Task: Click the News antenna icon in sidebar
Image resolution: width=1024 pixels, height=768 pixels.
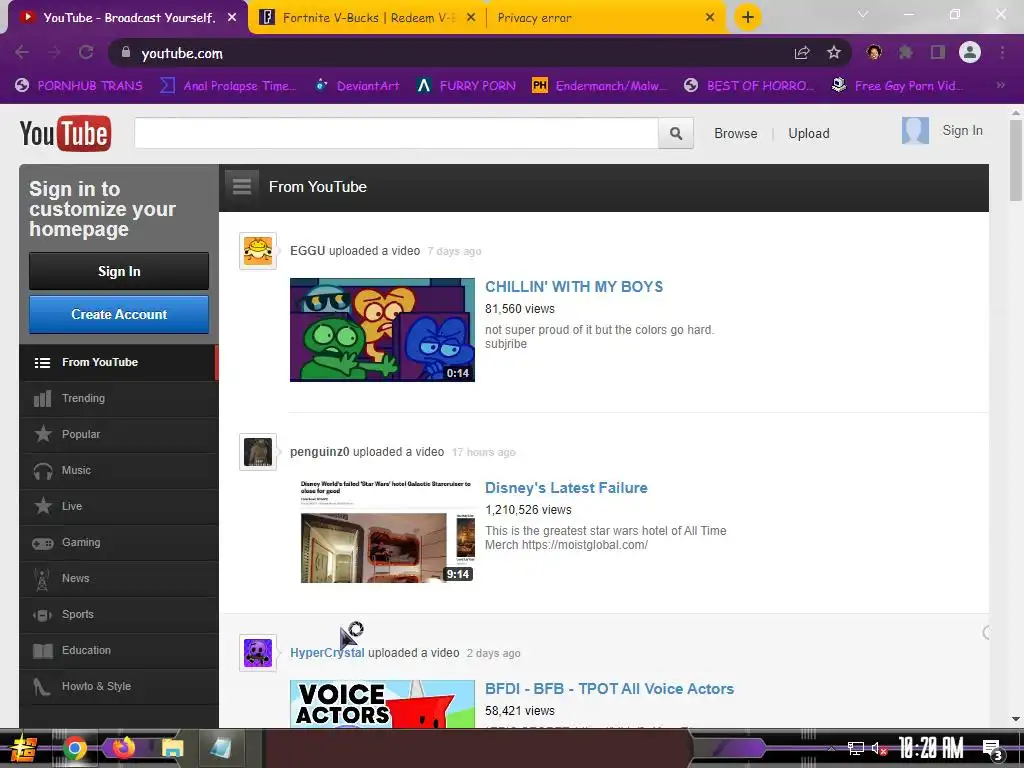Action: click(42, 579)
